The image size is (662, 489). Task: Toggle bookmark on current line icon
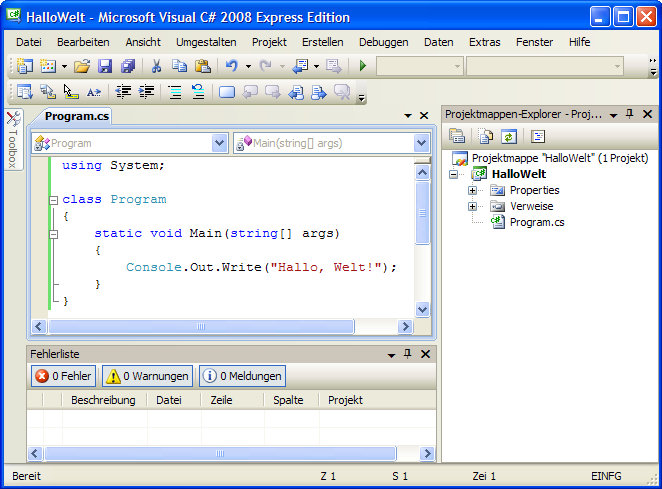227,92
